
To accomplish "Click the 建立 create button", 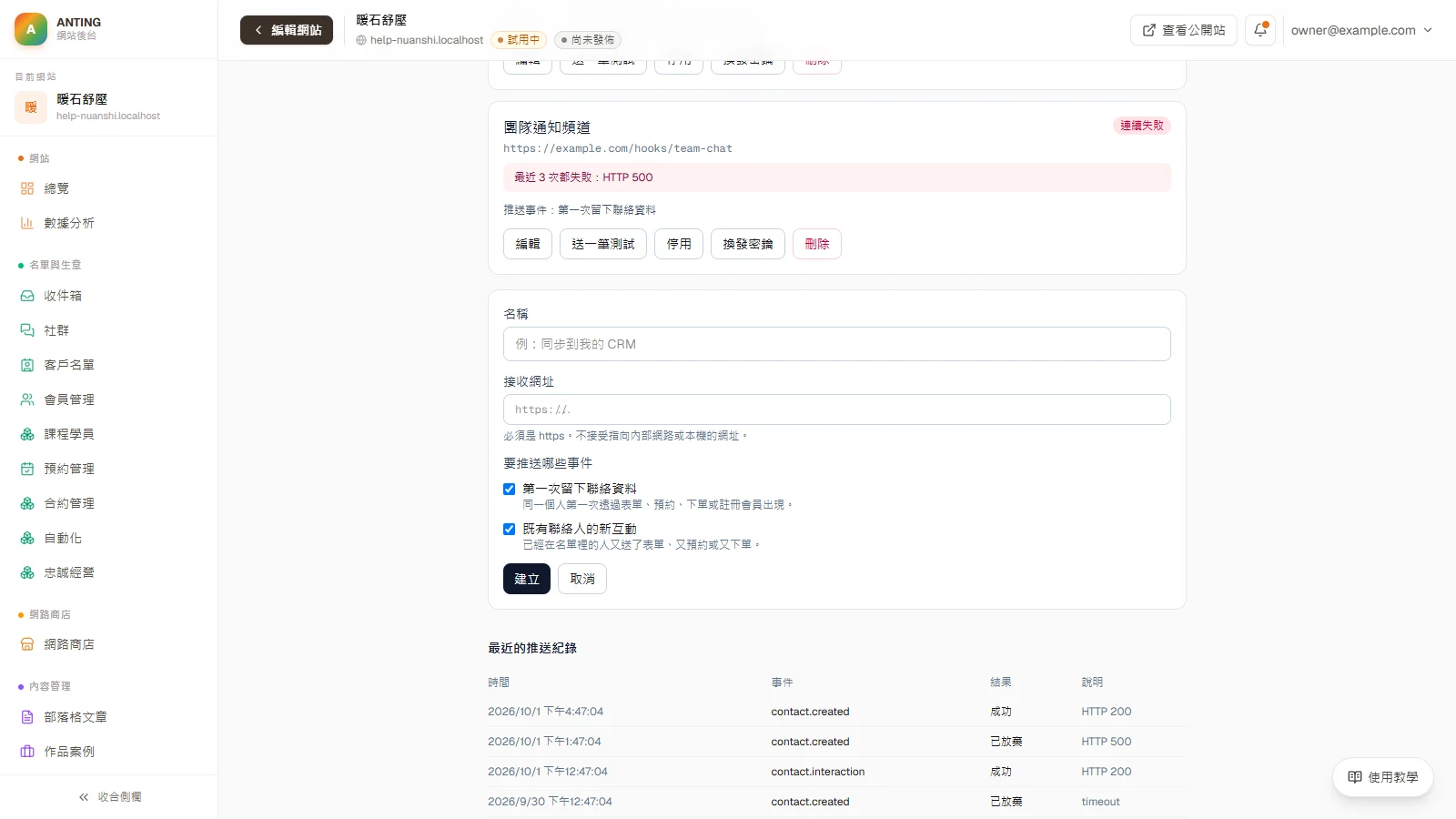I will click(x=527, y=579).
